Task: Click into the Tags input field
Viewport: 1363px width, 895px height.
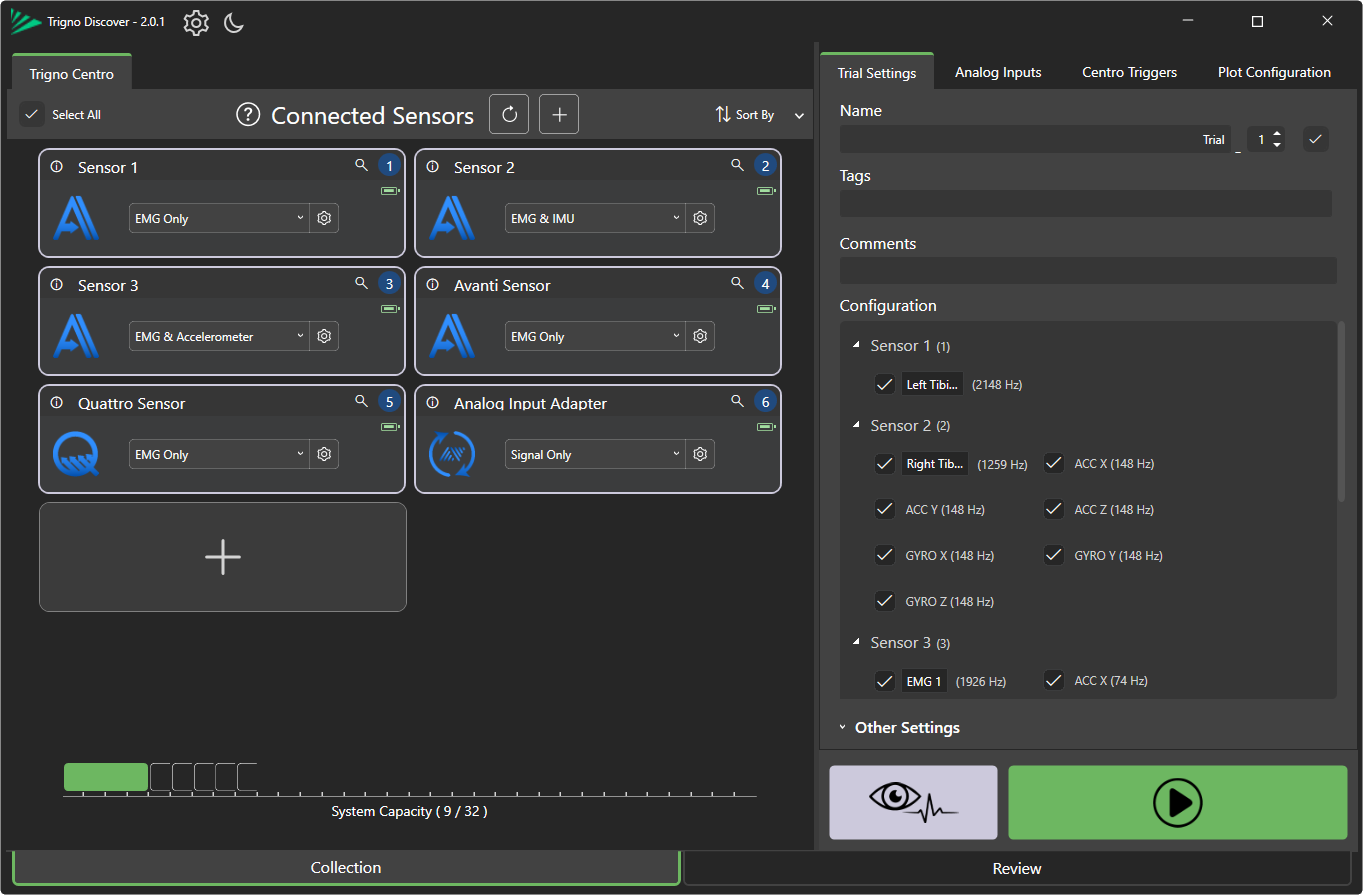Action: [1085, 204]
